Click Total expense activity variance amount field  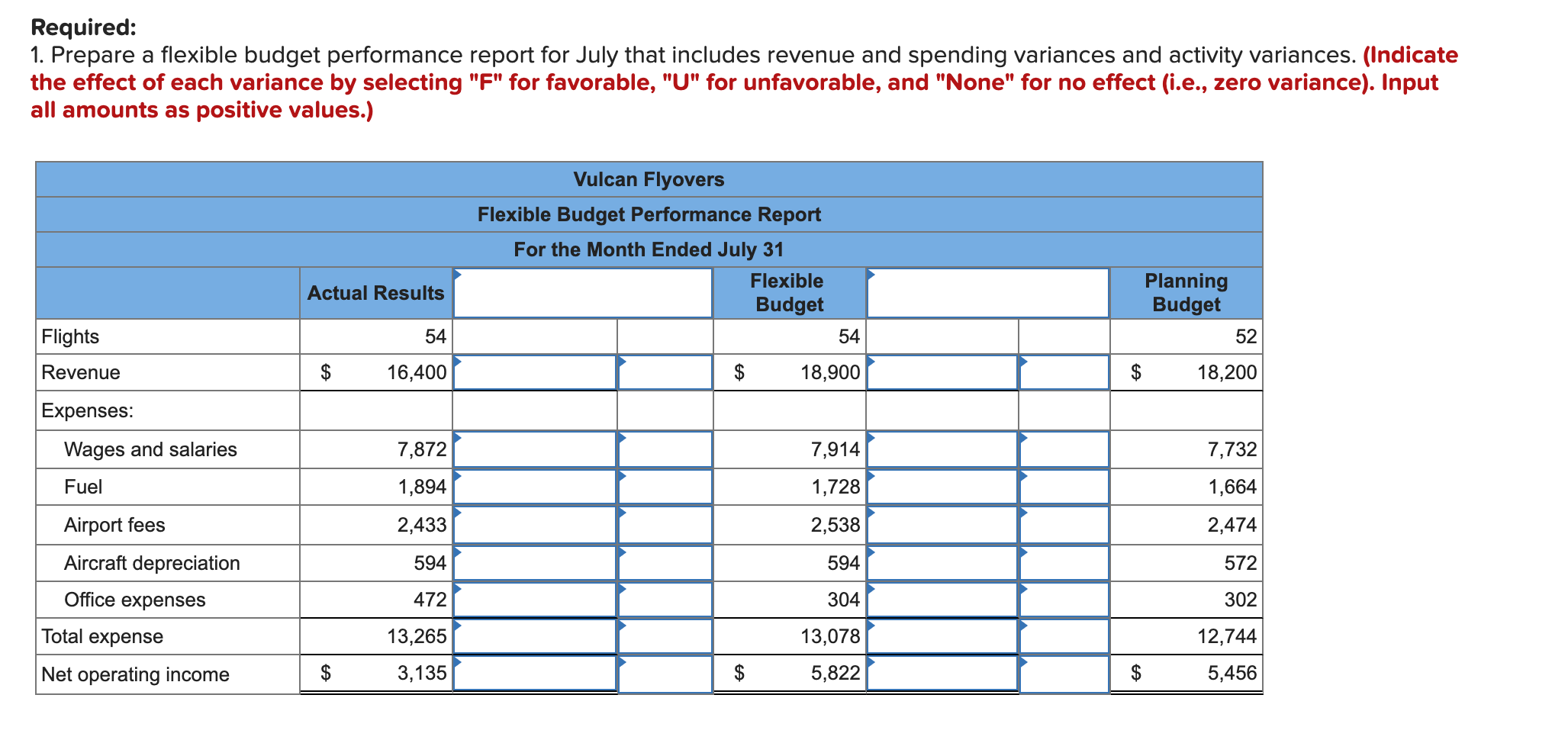coord(943,636)
